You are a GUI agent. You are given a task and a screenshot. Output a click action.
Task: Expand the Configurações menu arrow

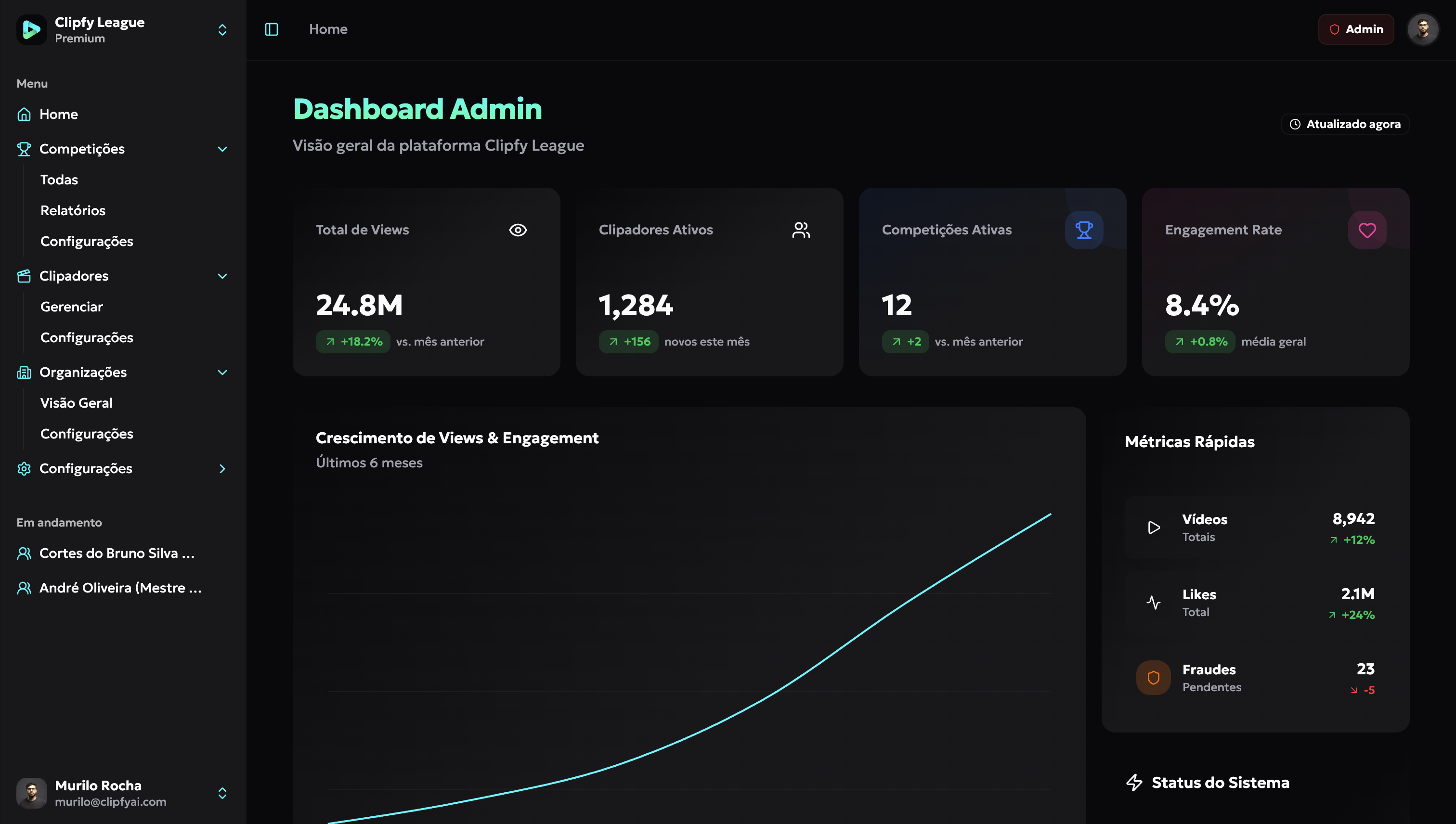(222, 469)
